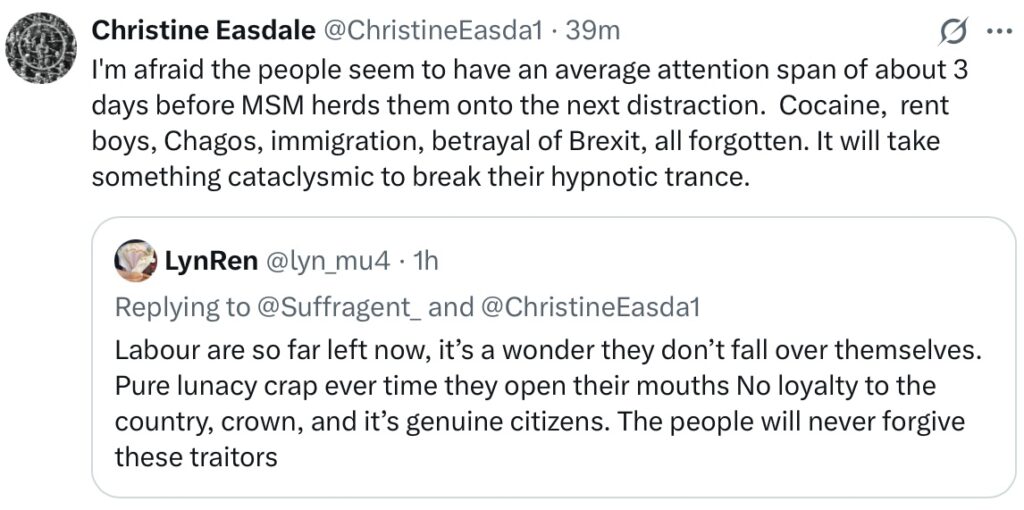Click the 'break their hypnotic trance' line
The width and height of the screenshot is (1024, 510).
[x=418, y=177]
